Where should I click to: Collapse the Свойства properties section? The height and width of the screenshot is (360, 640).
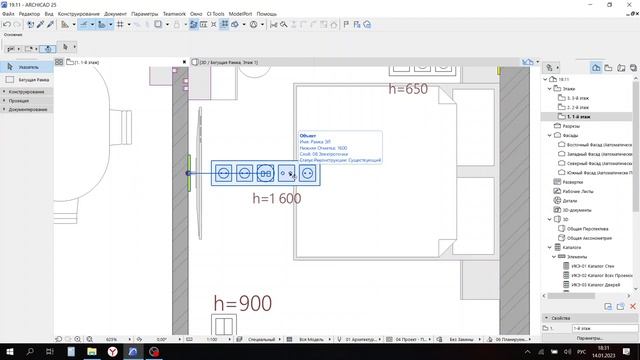546,318
